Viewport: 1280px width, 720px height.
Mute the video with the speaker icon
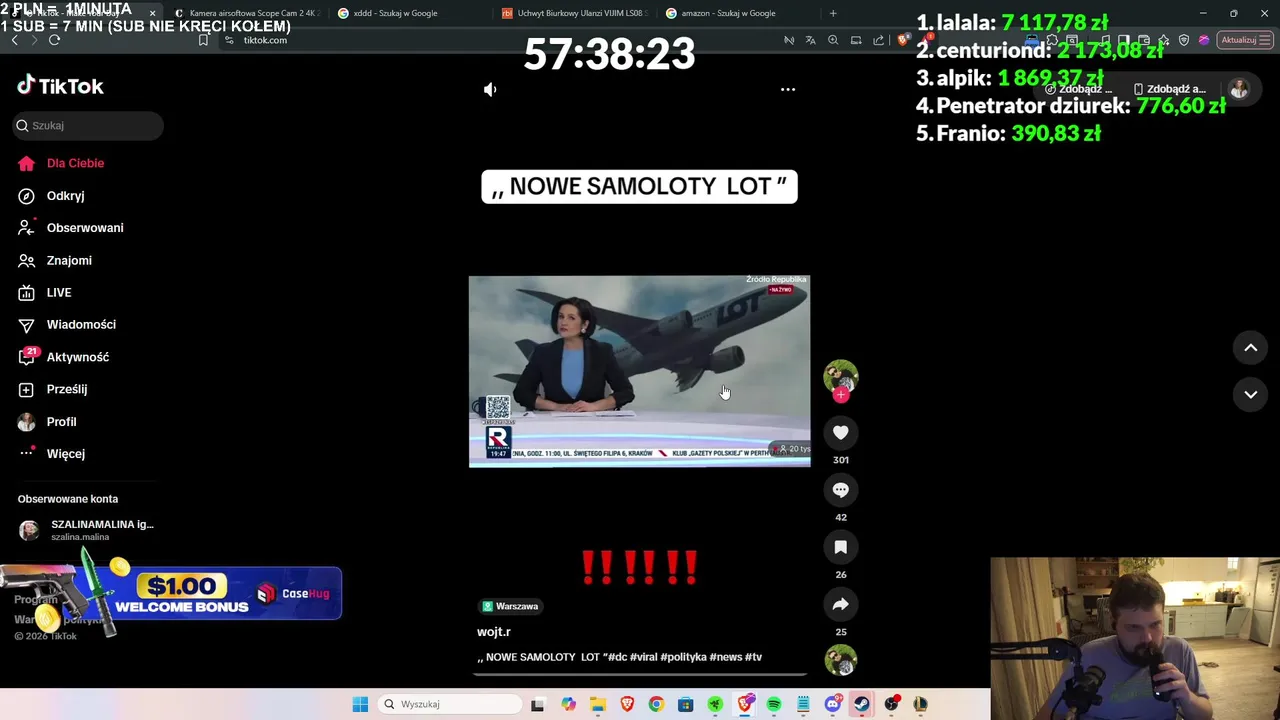coord(490,89)
